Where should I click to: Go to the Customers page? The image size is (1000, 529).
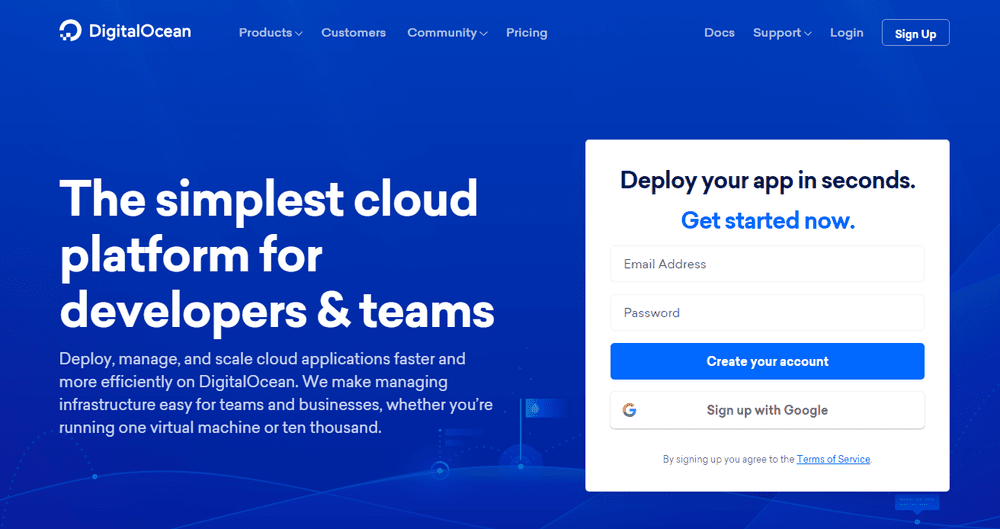[353, 33]
